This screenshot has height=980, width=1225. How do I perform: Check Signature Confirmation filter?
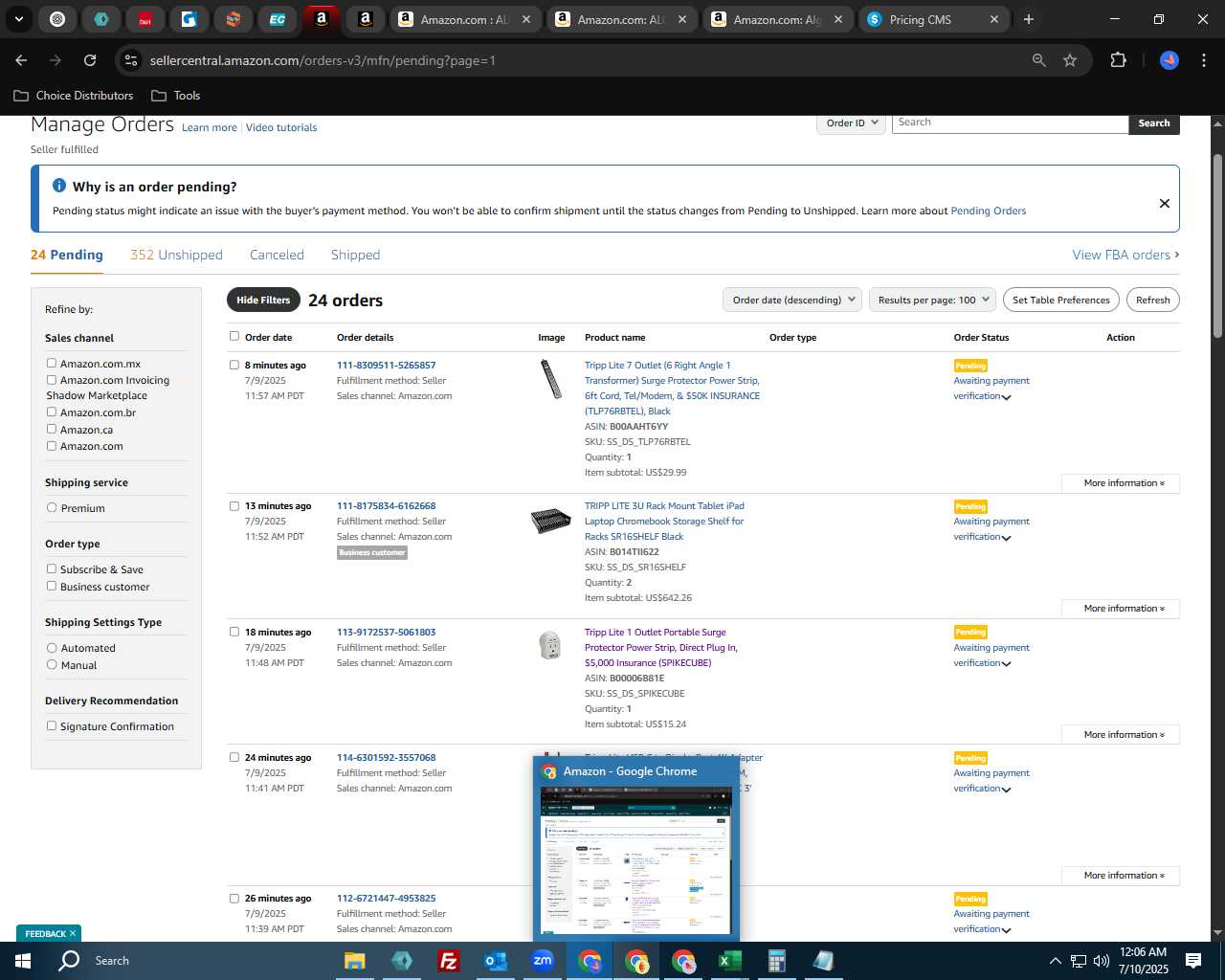[x=52, y=725]
